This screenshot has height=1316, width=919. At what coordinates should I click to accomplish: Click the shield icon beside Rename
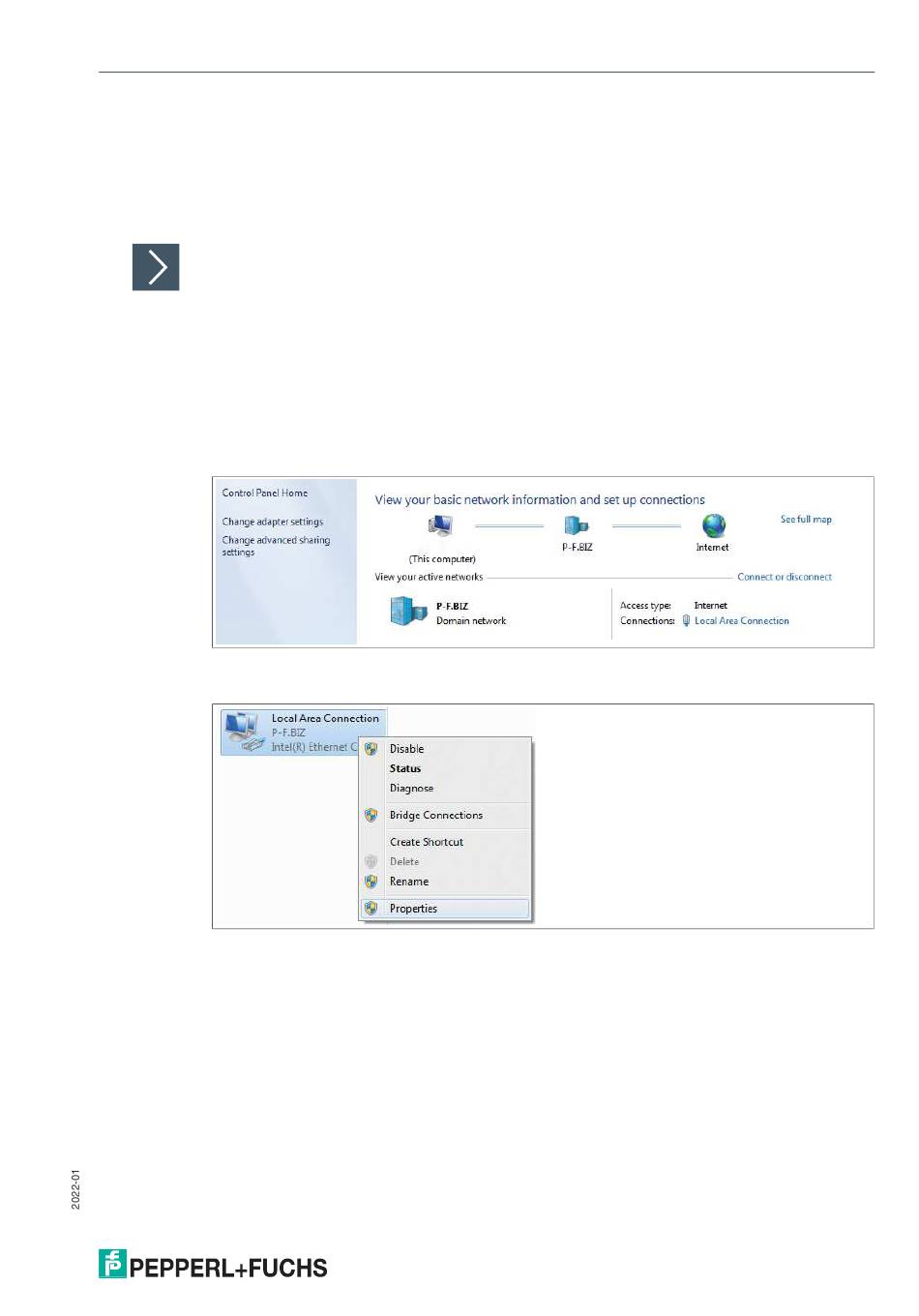pos(371,882)
